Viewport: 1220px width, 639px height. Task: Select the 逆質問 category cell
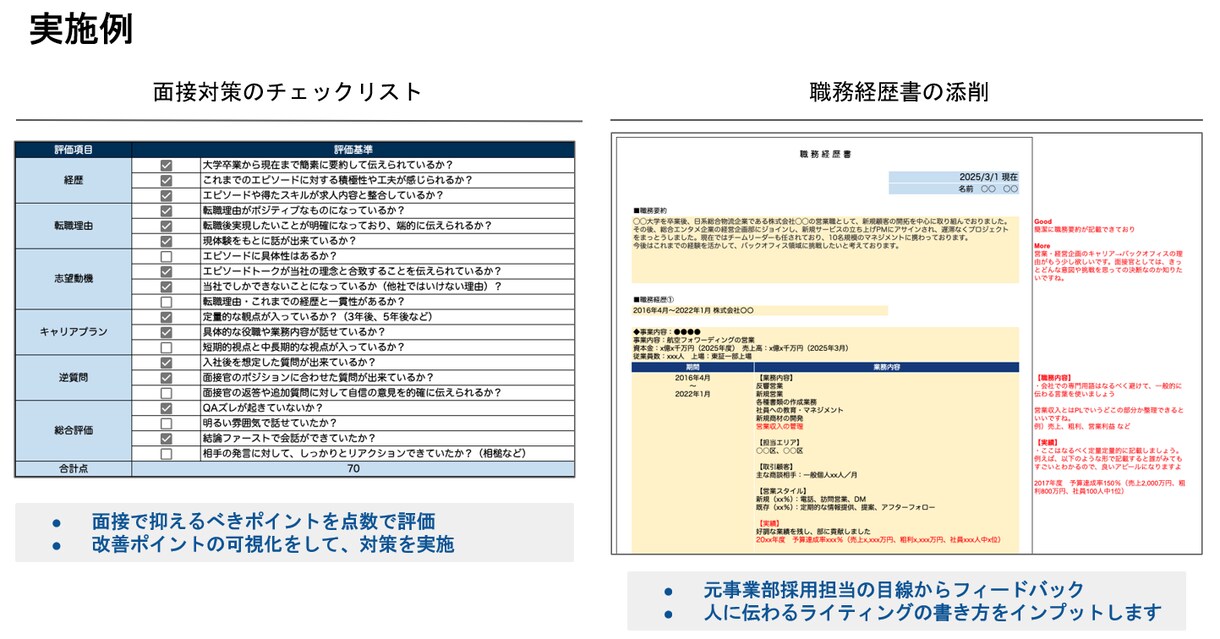[x=73, y=378]
